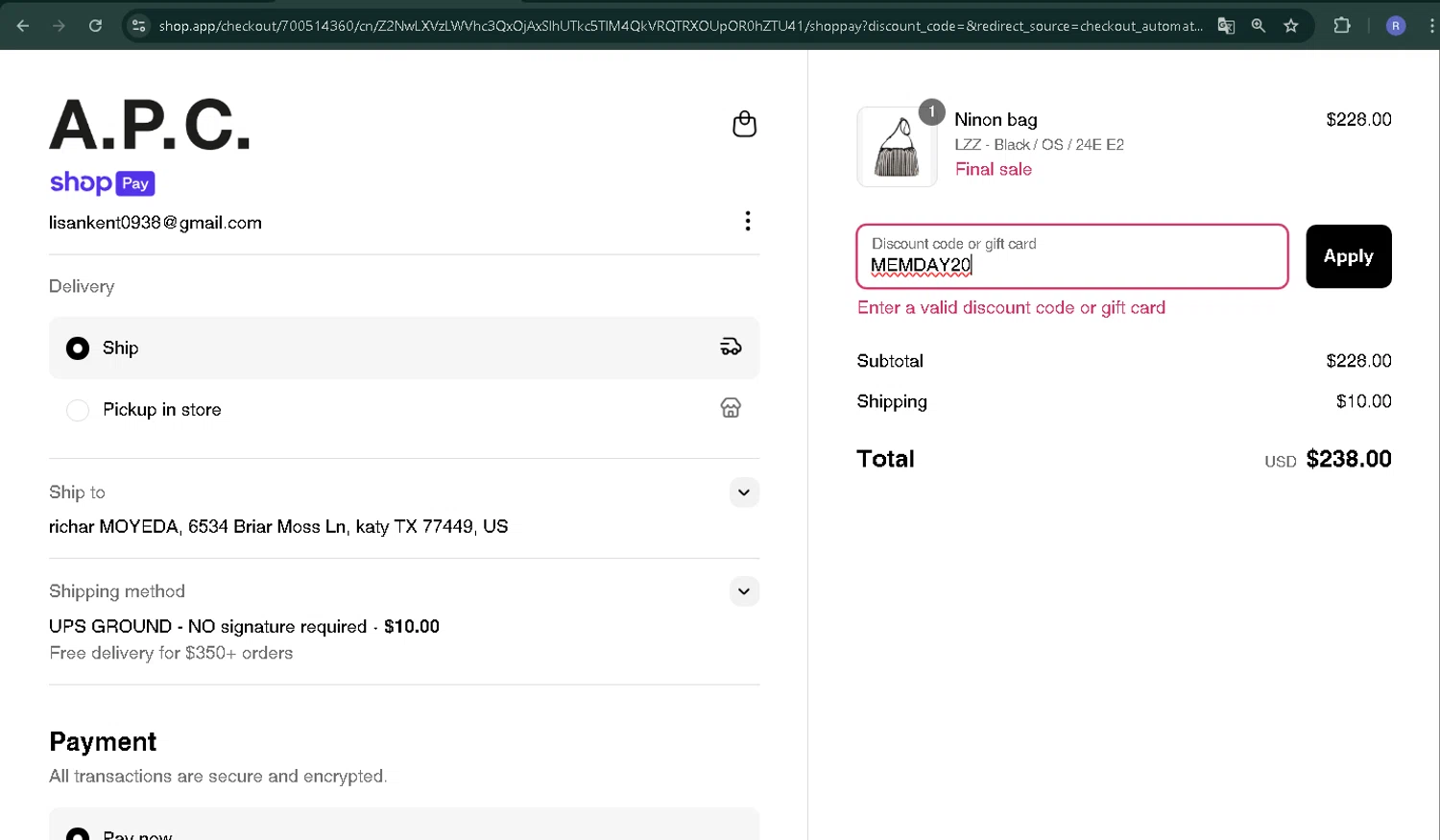The image size is (1440, 840).
Task: Reload the checkout page
Action: (x=95, y=26)
